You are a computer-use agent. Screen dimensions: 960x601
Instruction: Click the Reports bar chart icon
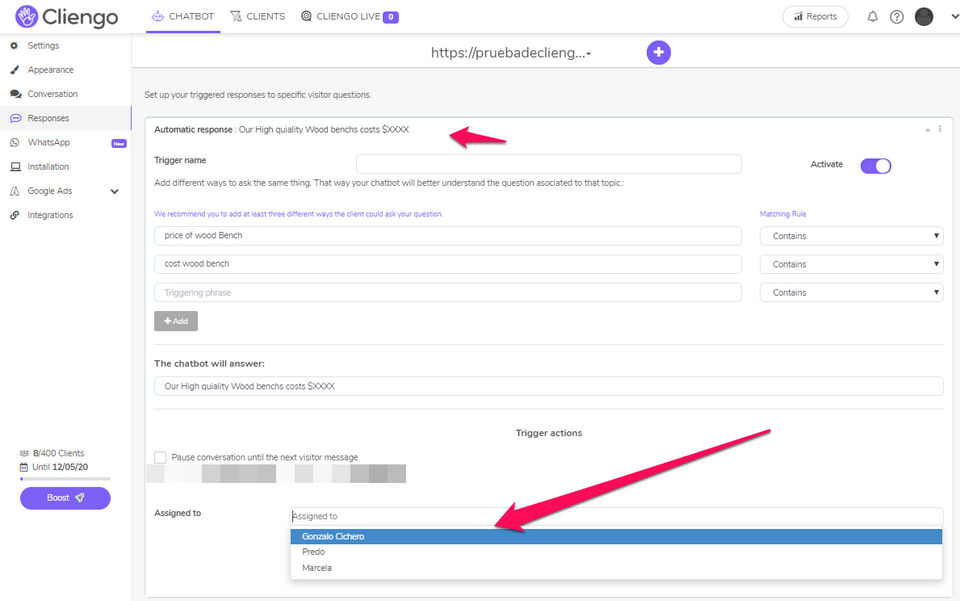point(798,17)
